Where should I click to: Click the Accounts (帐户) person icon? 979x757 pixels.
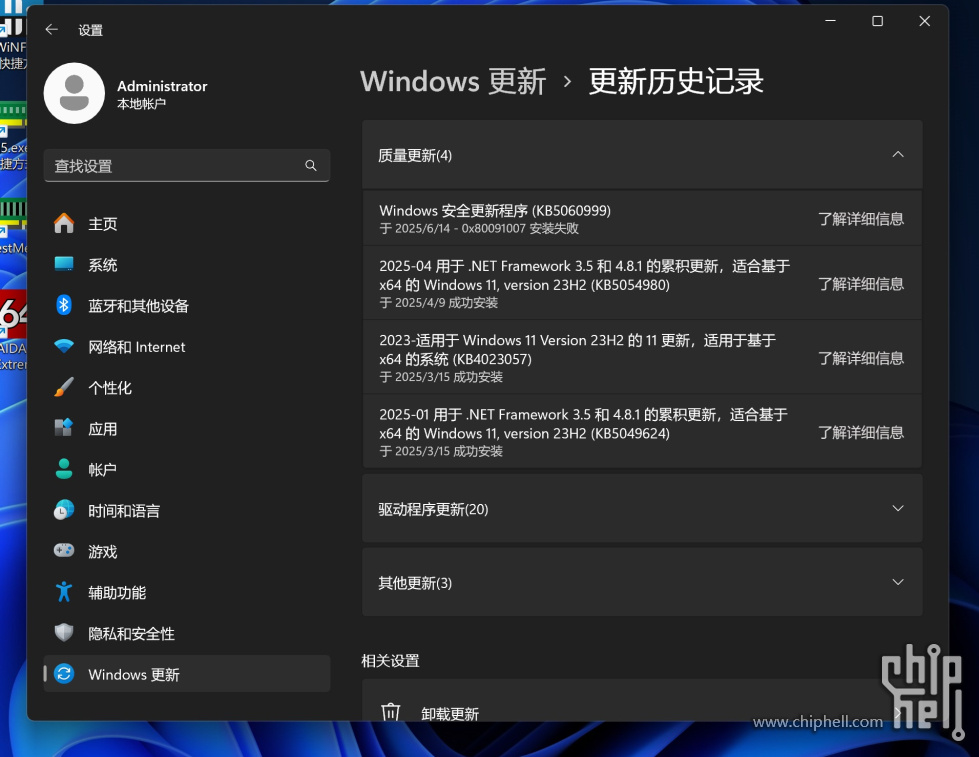(x=64, y=469)
